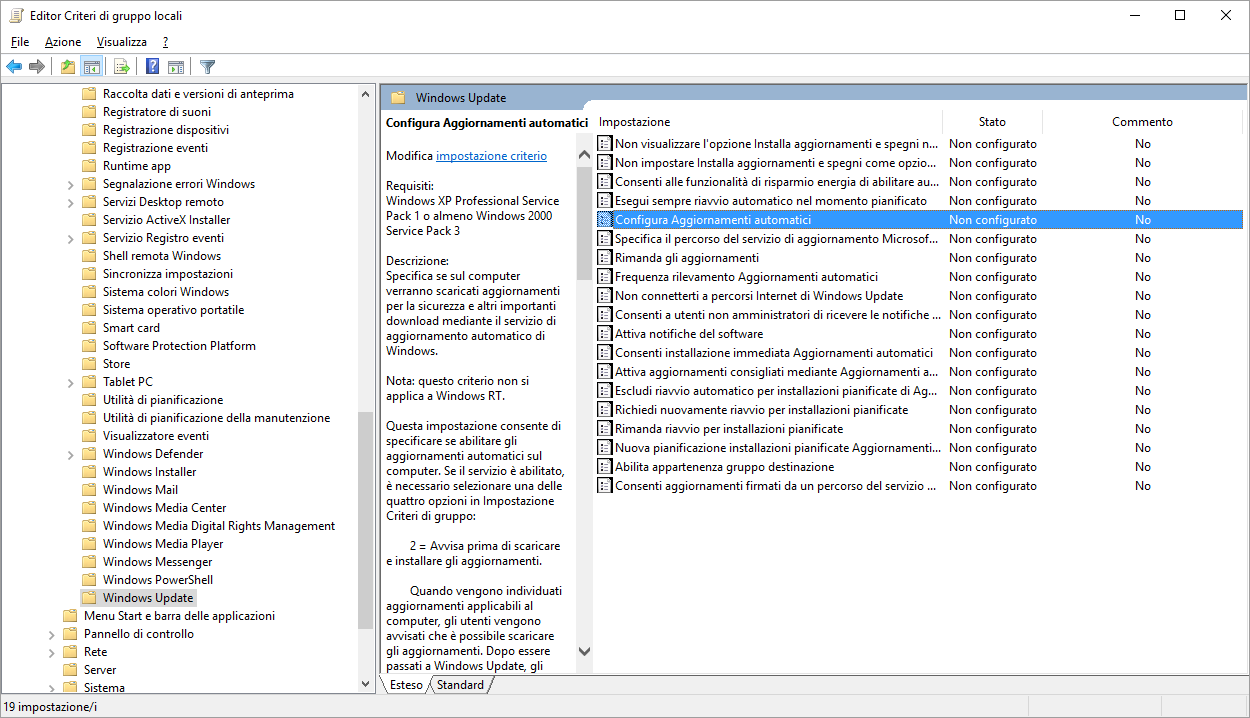The width and height of the screenshot is (1250, 718).
Task: Open the 'impostazione criterio' link
Action: pyautogui.click(x=491, y=156)
